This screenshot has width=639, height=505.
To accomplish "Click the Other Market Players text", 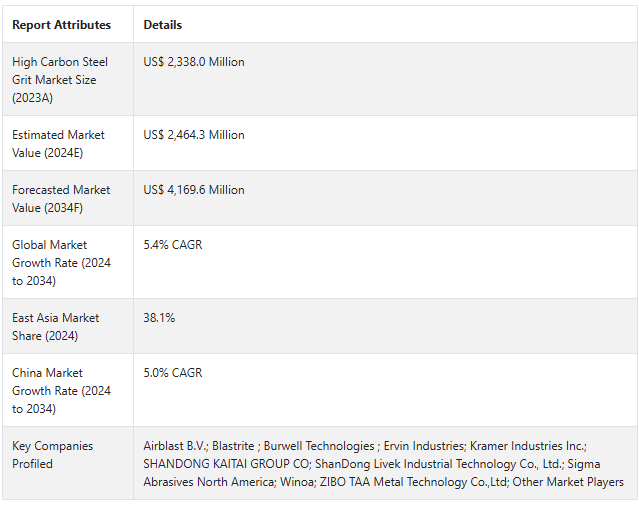I will tap(568, 482).
